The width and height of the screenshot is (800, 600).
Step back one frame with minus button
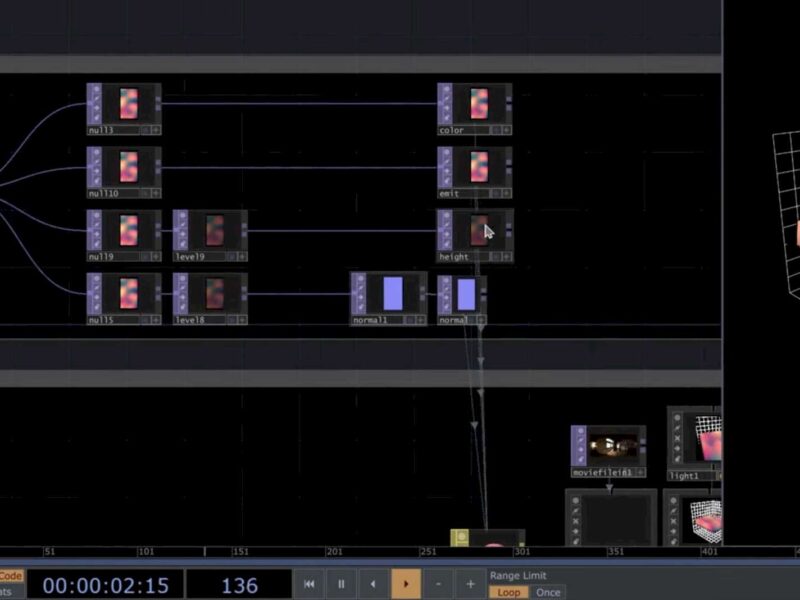point(438,584)
